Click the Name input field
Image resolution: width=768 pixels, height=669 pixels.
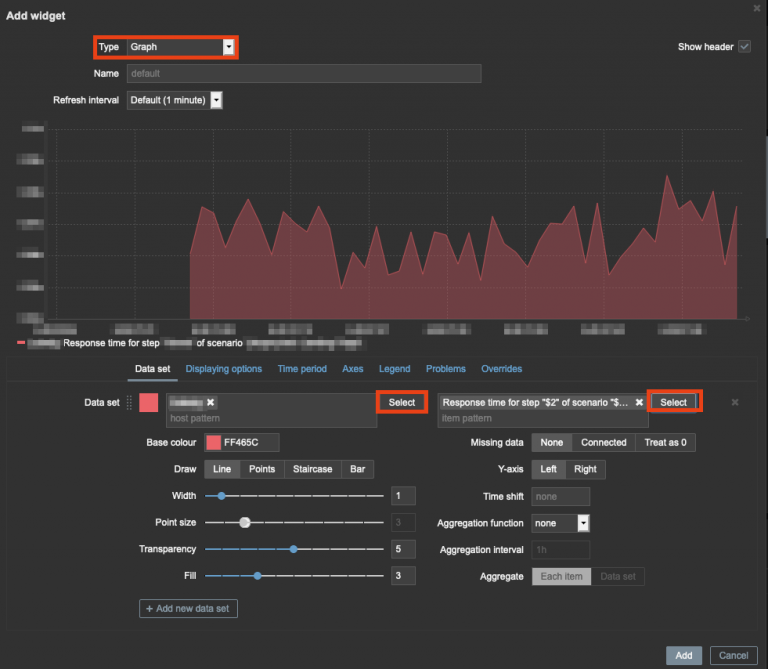click(304, 73)
